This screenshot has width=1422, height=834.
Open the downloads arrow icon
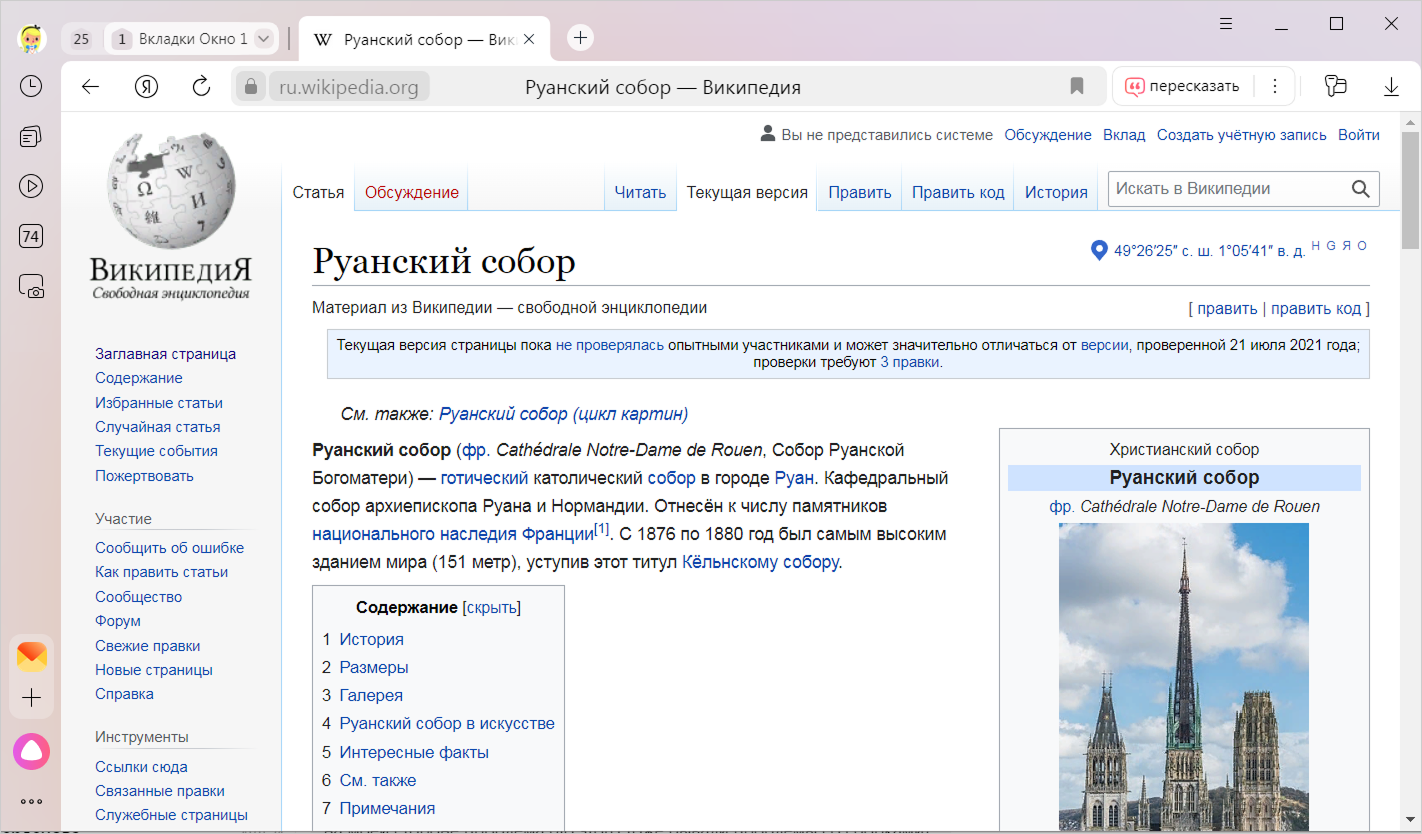(x=1391, y=87)
